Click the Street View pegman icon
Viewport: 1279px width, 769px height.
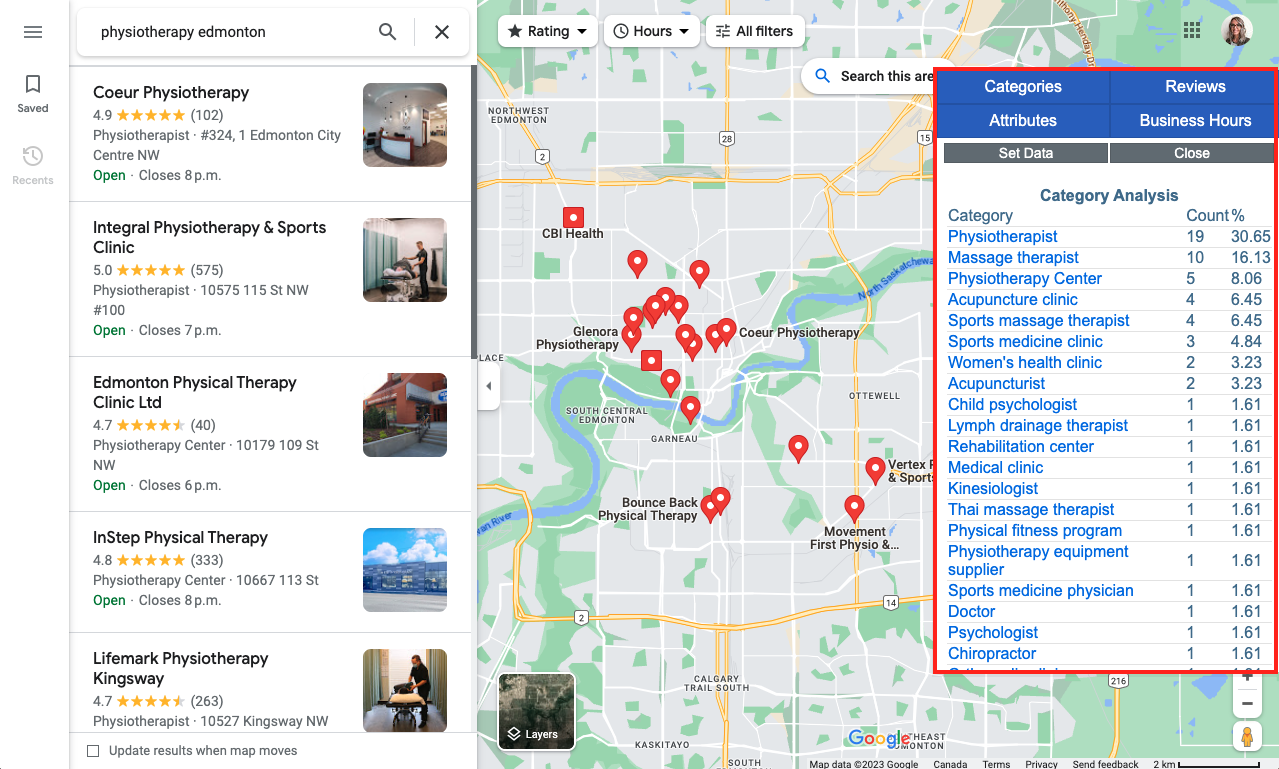pos(1246,737)
